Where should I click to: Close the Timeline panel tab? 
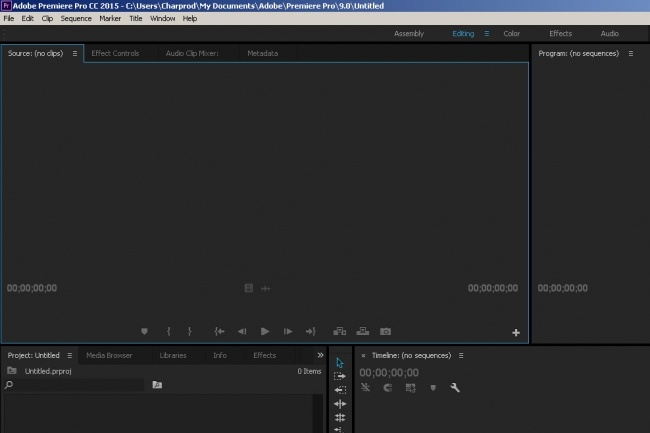tap(363, 356)
